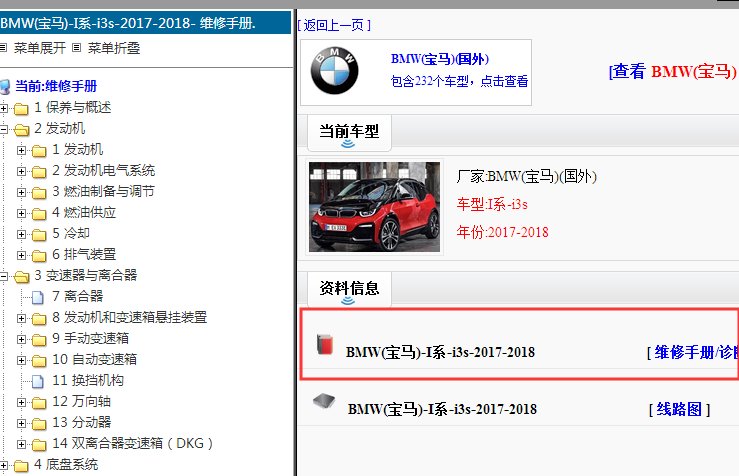Click folder icon of 2 发动机电气系统

(39, 172)
